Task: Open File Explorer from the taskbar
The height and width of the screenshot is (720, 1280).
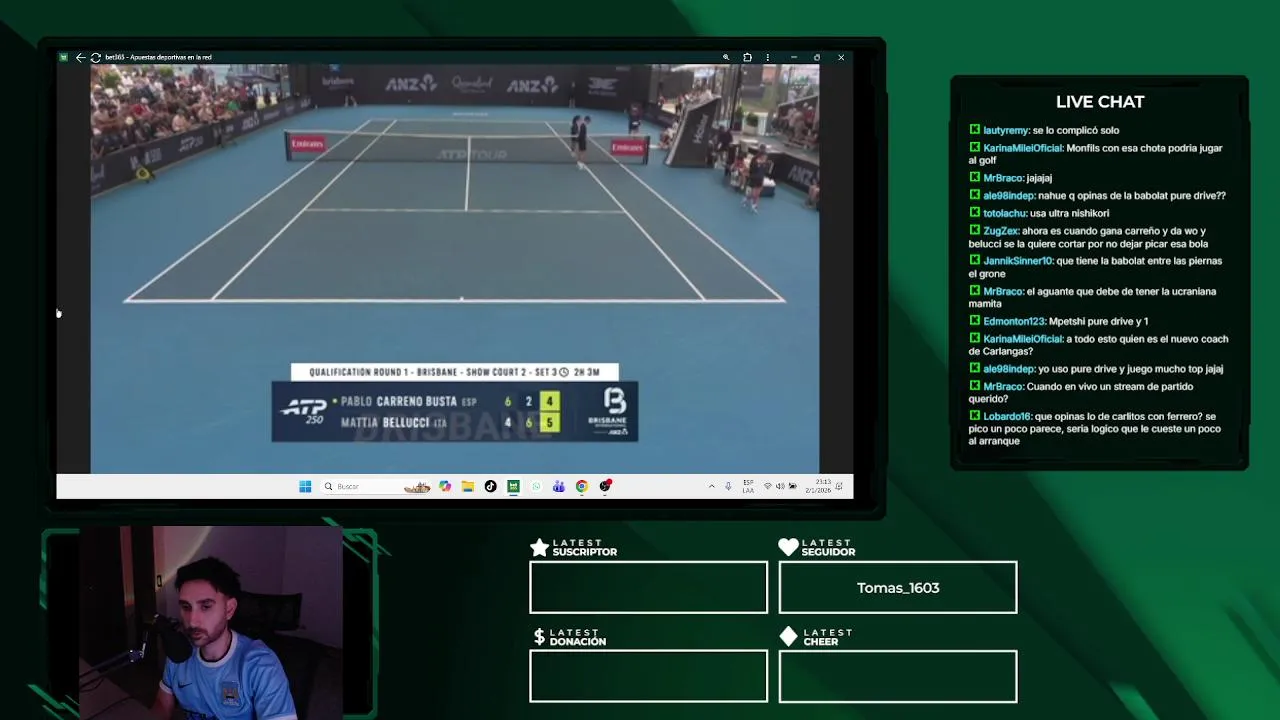Action: pos(467,486)
